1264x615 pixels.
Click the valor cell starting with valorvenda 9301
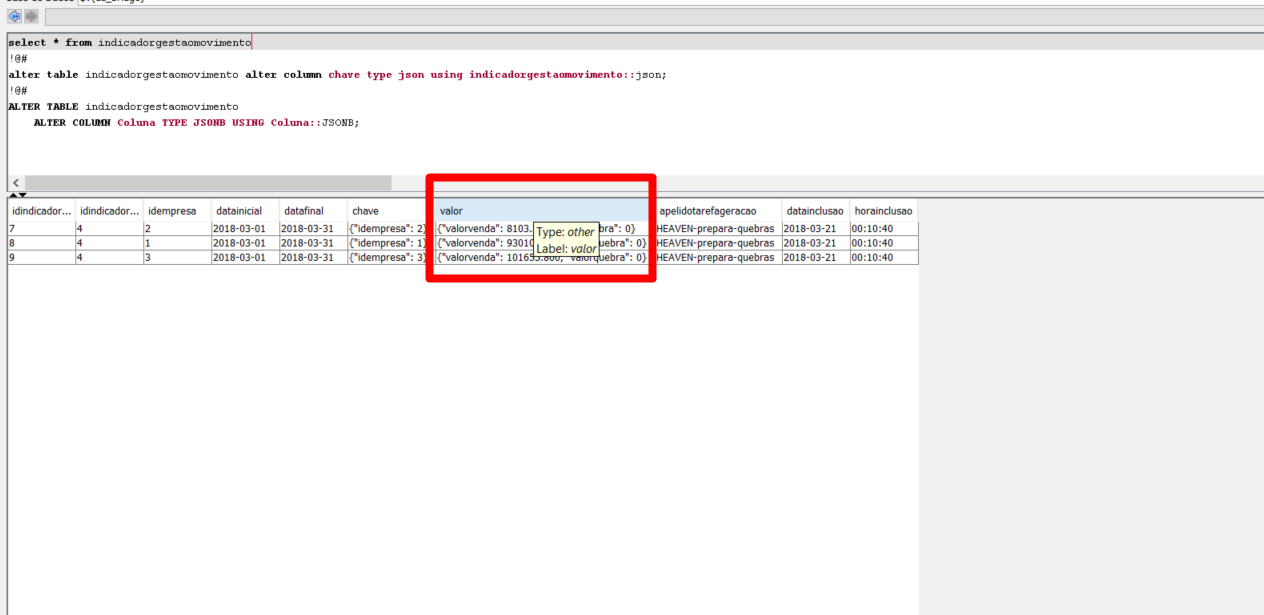click(x=480, y=243)
